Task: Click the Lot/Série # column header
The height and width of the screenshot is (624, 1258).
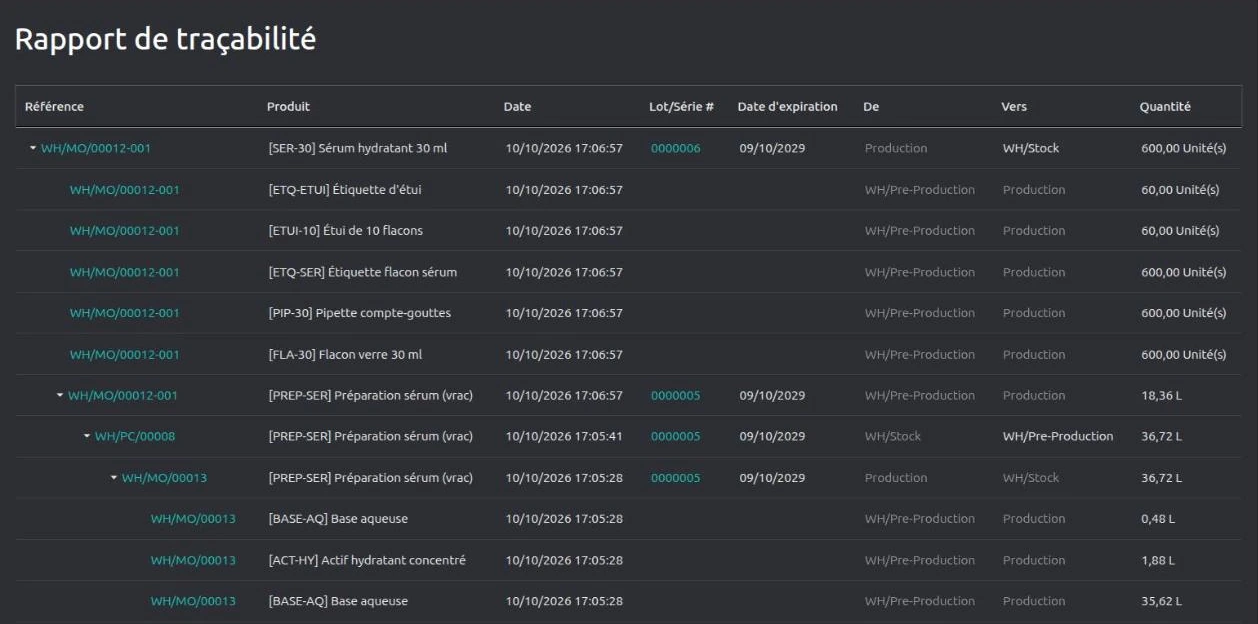Action: 681,107
